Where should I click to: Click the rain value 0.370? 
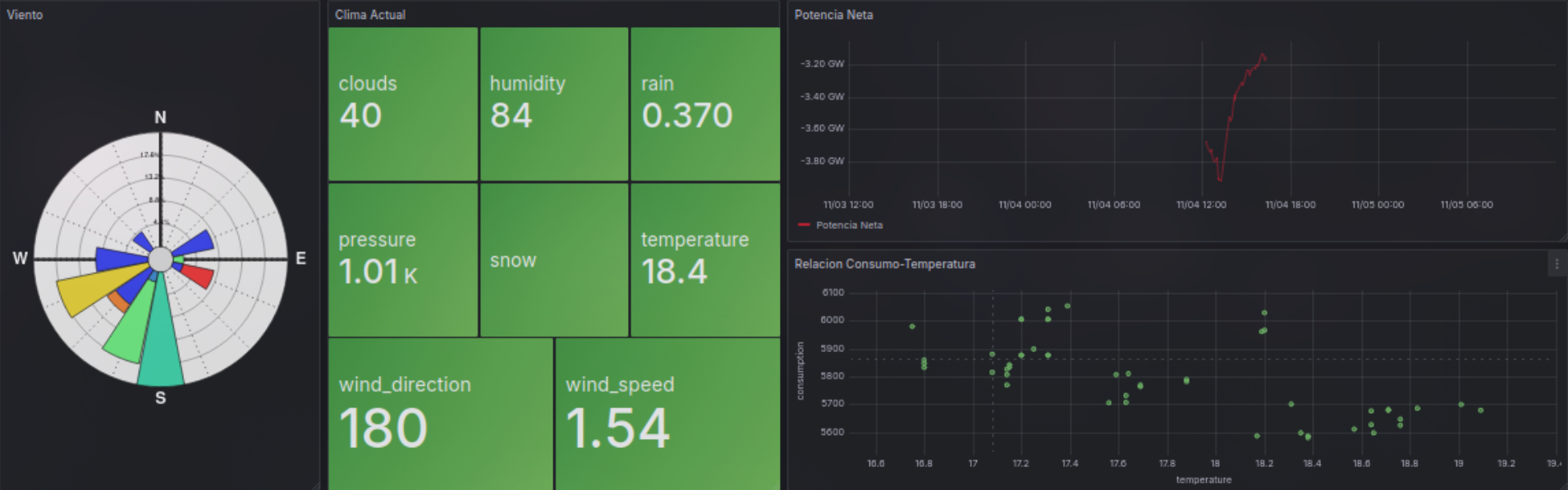pyautogui.click(x=687, y=116)
